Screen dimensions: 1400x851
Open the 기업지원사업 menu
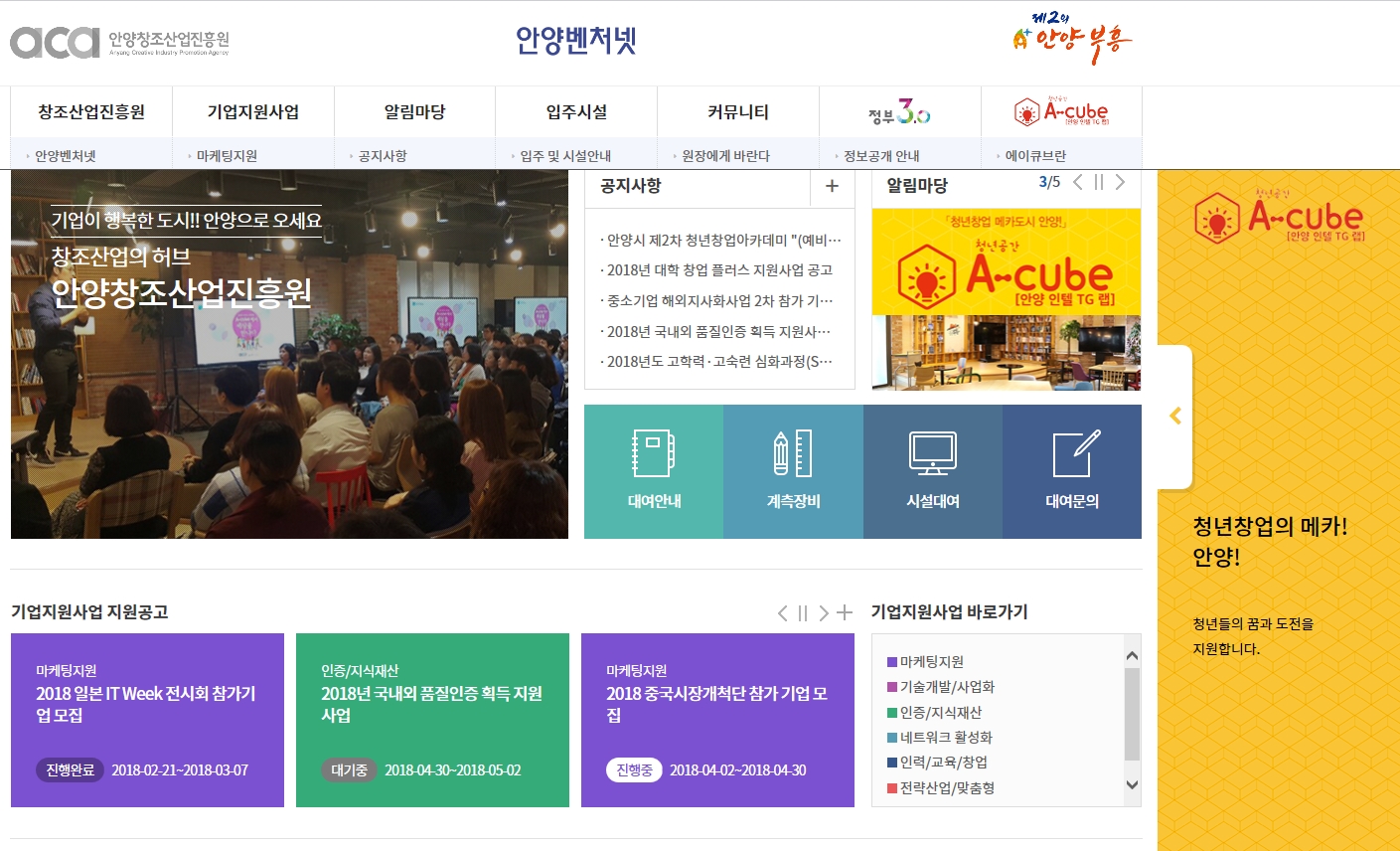pyautogui.click(x=252, y=112)
